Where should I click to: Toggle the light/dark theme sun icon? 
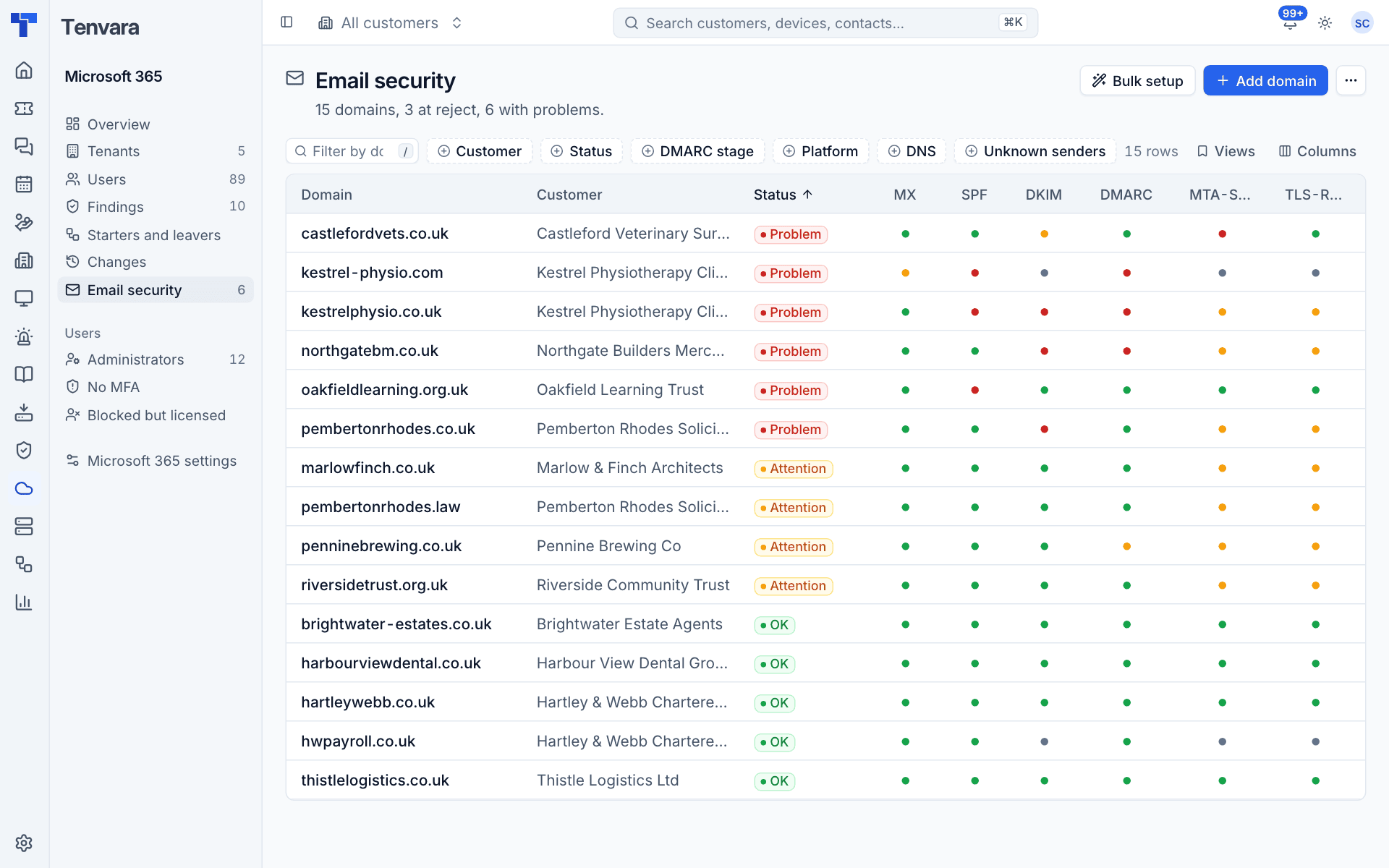click(x=1325, y=23)
